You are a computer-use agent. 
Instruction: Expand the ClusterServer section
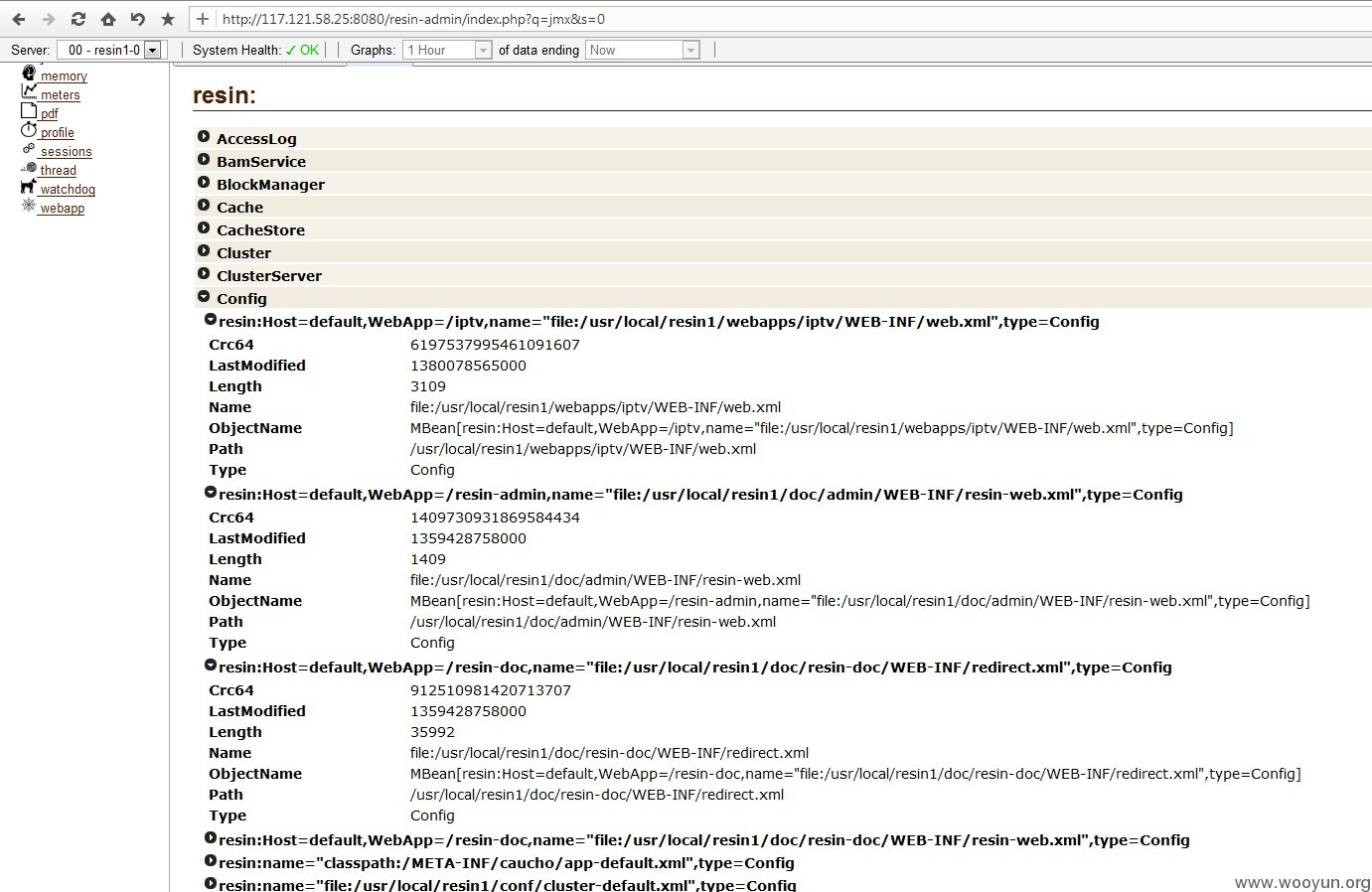coord(204,274)
